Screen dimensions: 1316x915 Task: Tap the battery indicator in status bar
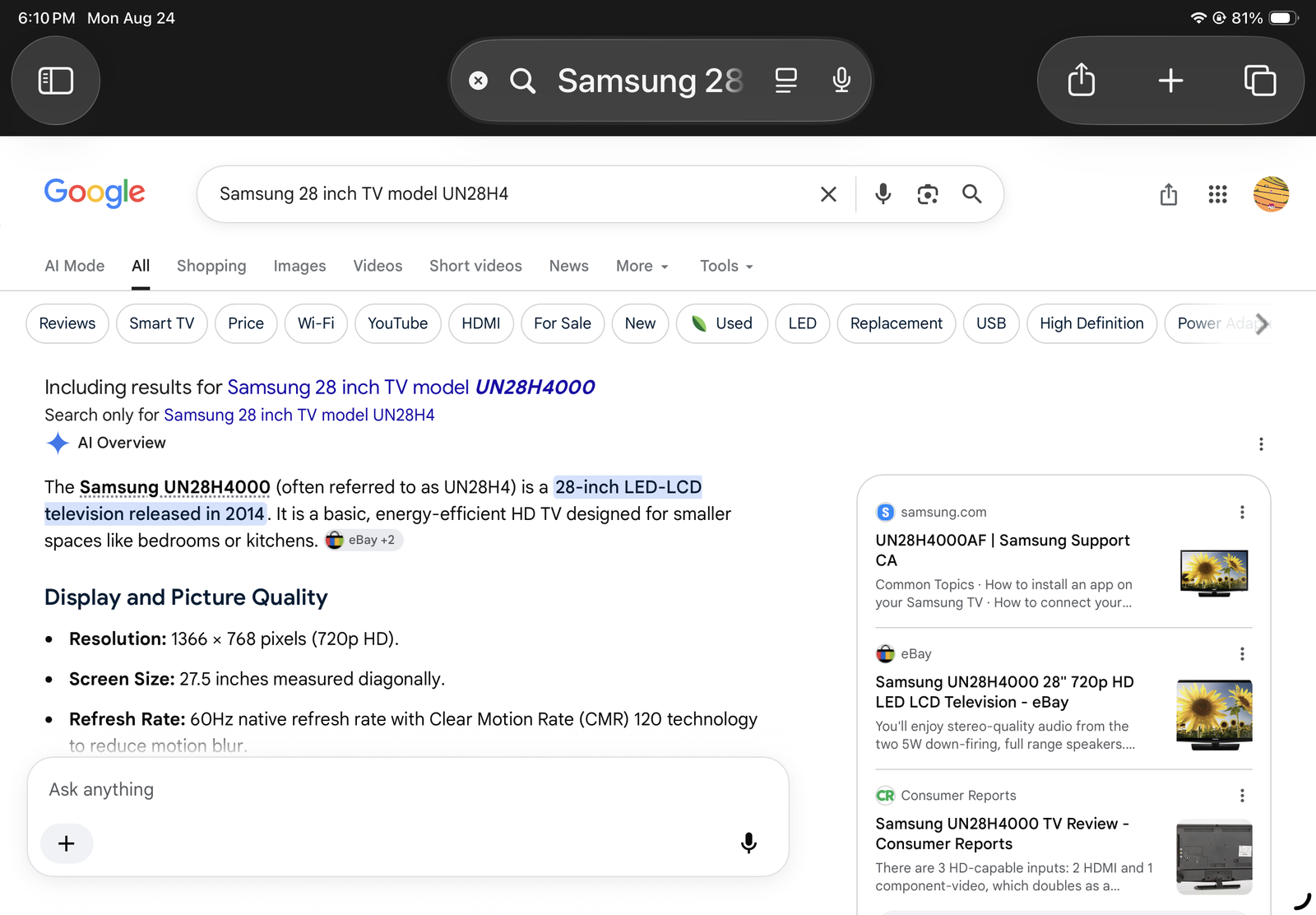1284,18
